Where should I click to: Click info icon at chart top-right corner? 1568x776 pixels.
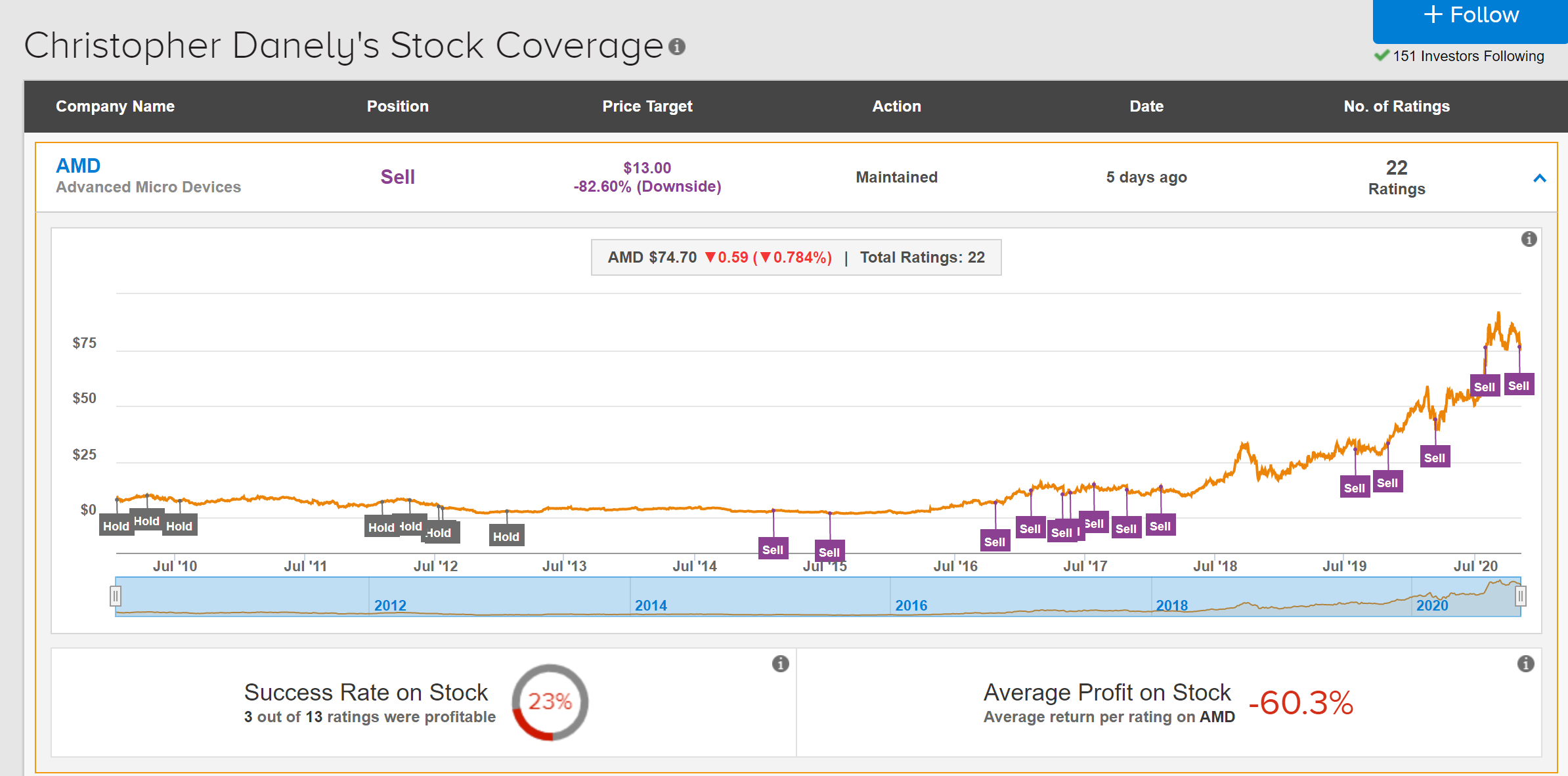[x=1529, y=239]
